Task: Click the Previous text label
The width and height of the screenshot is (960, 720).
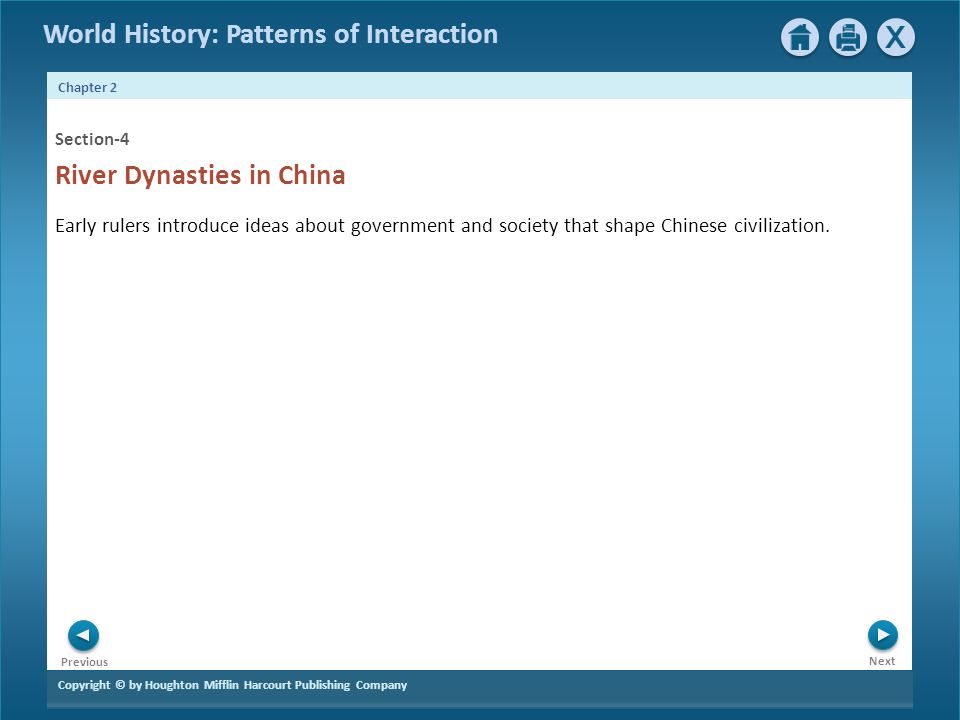Action: [84, 662]
